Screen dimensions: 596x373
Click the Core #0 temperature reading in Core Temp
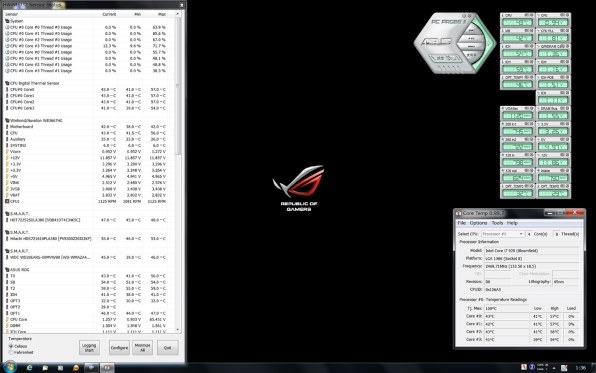point(507,316)
